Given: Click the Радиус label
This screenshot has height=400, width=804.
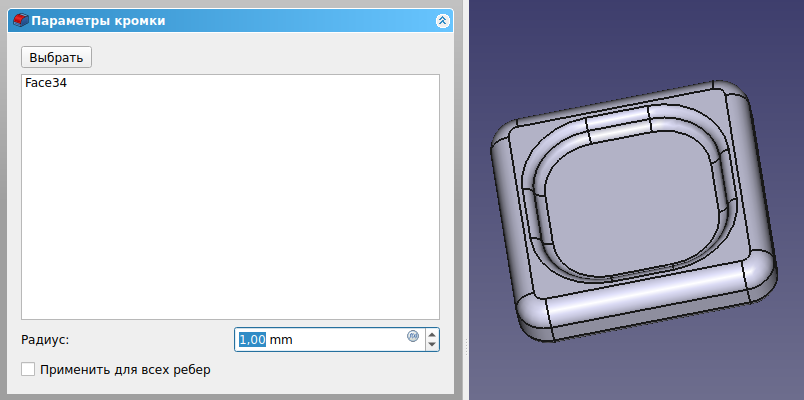Looking at the screenshot, I should coord(45,339).
